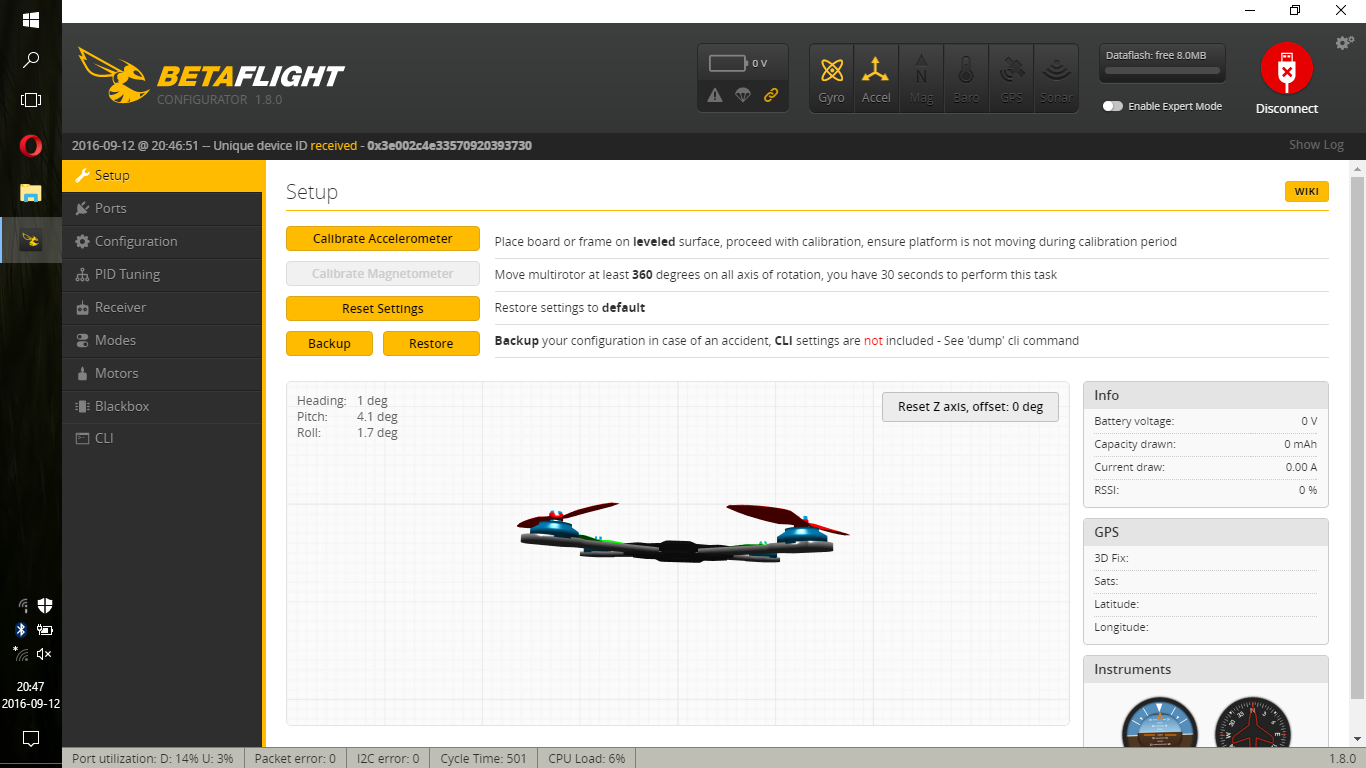Expand the log with Show Log
Viewport: 1366px width, 768px height.
(1315, 145)
